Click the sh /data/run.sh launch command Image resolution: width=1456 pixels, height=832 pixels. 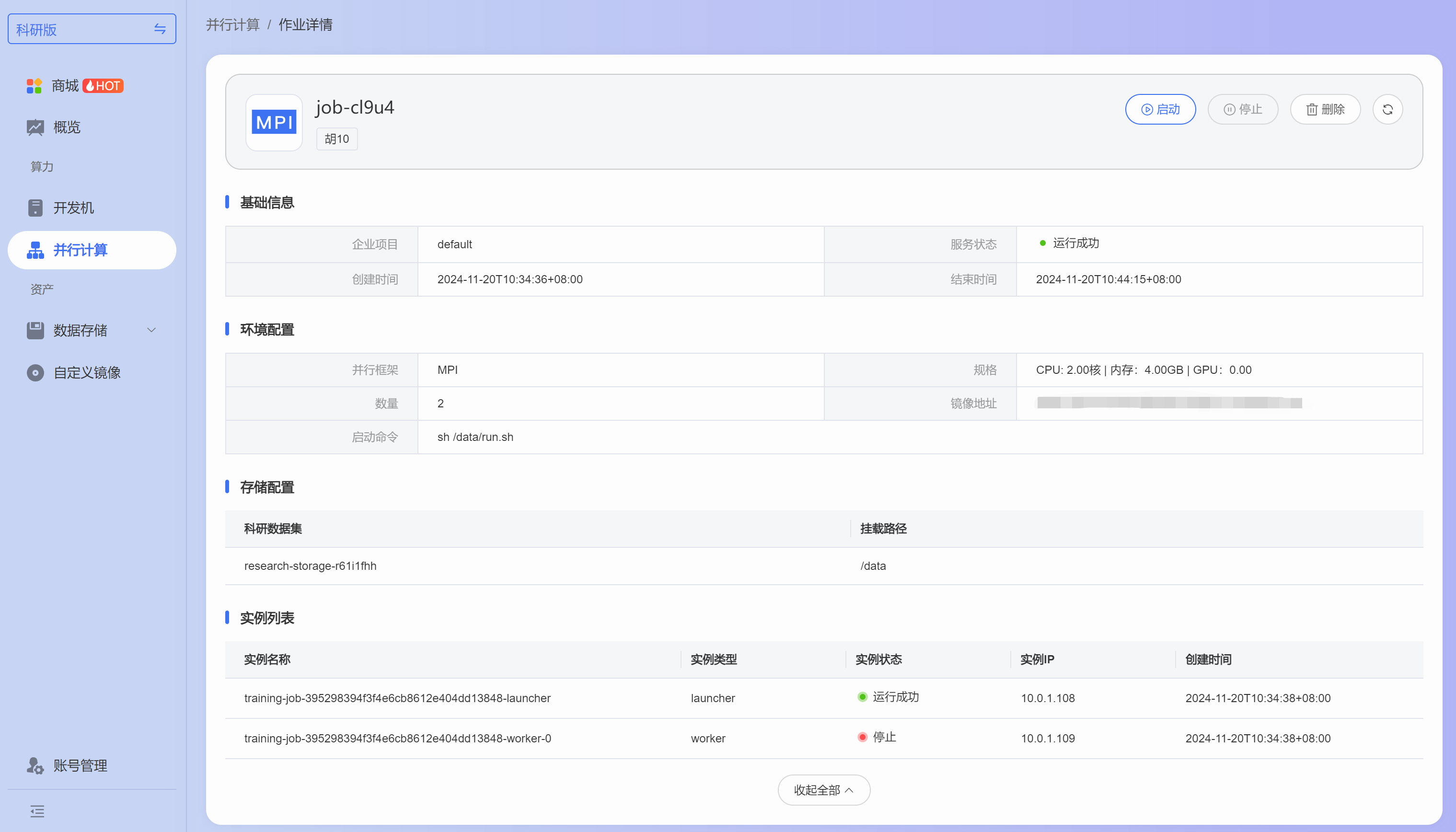point(475,437)
